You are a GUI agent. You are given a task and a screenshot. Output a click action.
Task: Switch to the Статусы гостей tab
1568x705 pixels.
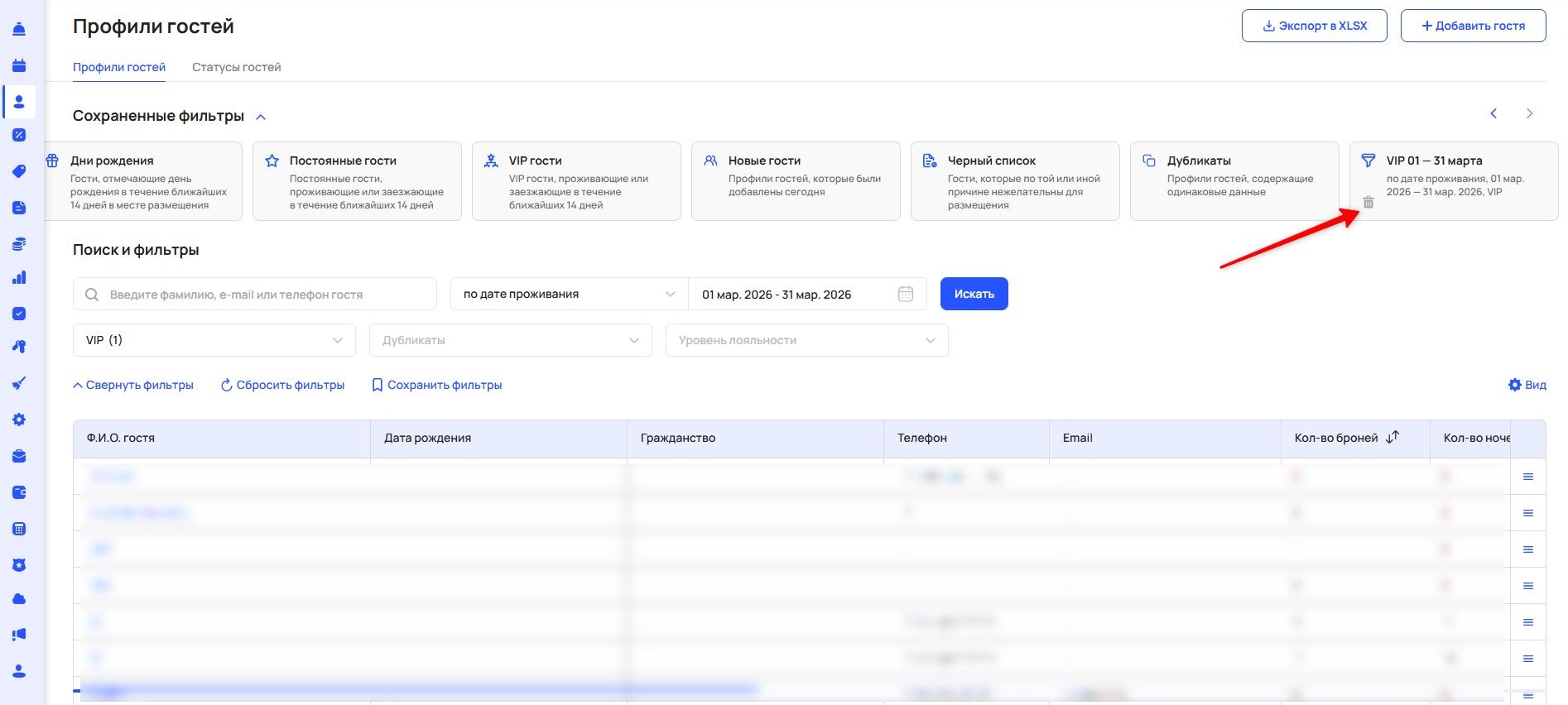236,67
